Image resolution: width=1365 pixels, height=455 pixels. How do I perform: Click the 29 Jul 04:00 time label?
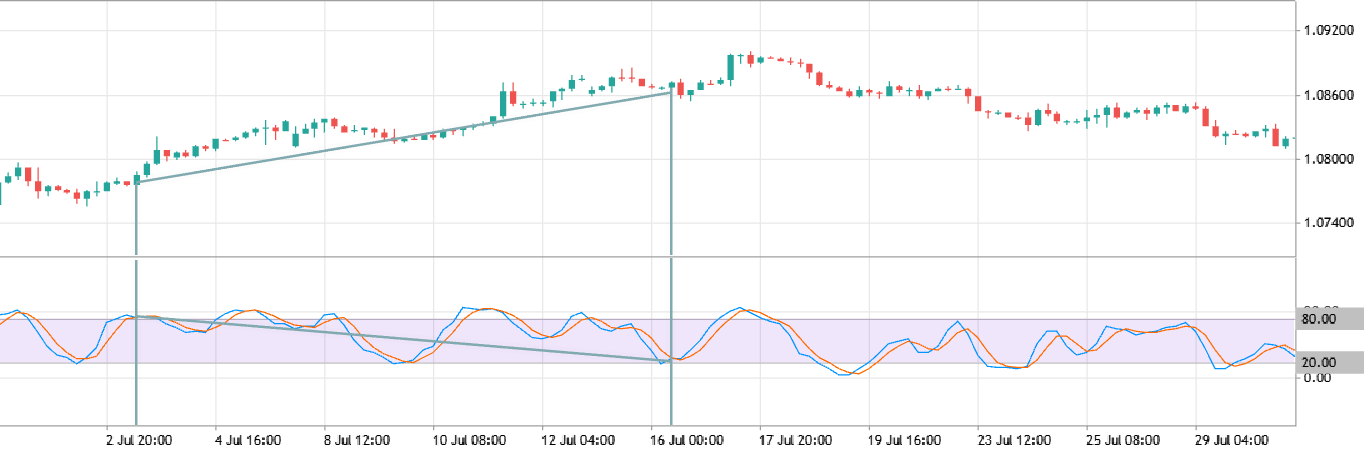pyautogui.click(x=1230, y=440)
